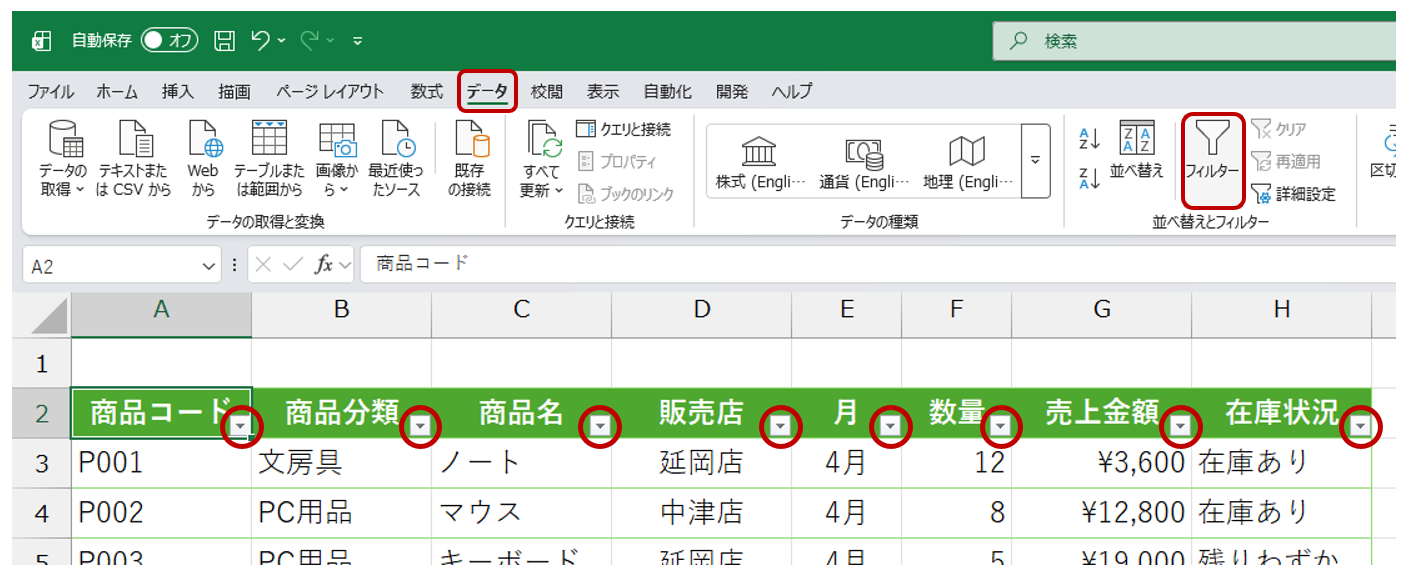Click cell containing マウス
The height and width of the screenshot is (565, 1407).
(522, 513)
